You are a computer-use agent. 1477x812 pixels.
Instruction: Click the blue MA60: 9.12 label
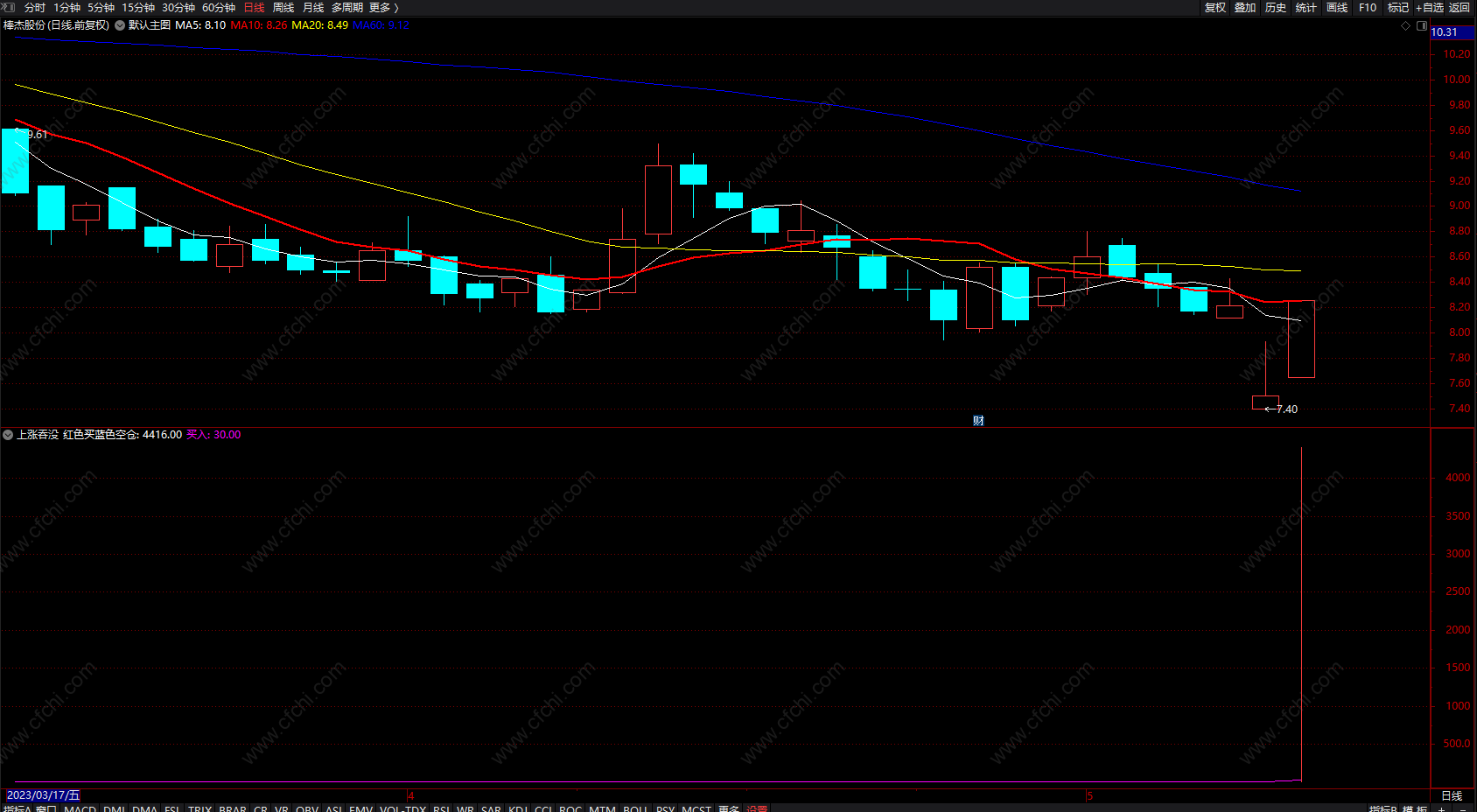381,25
